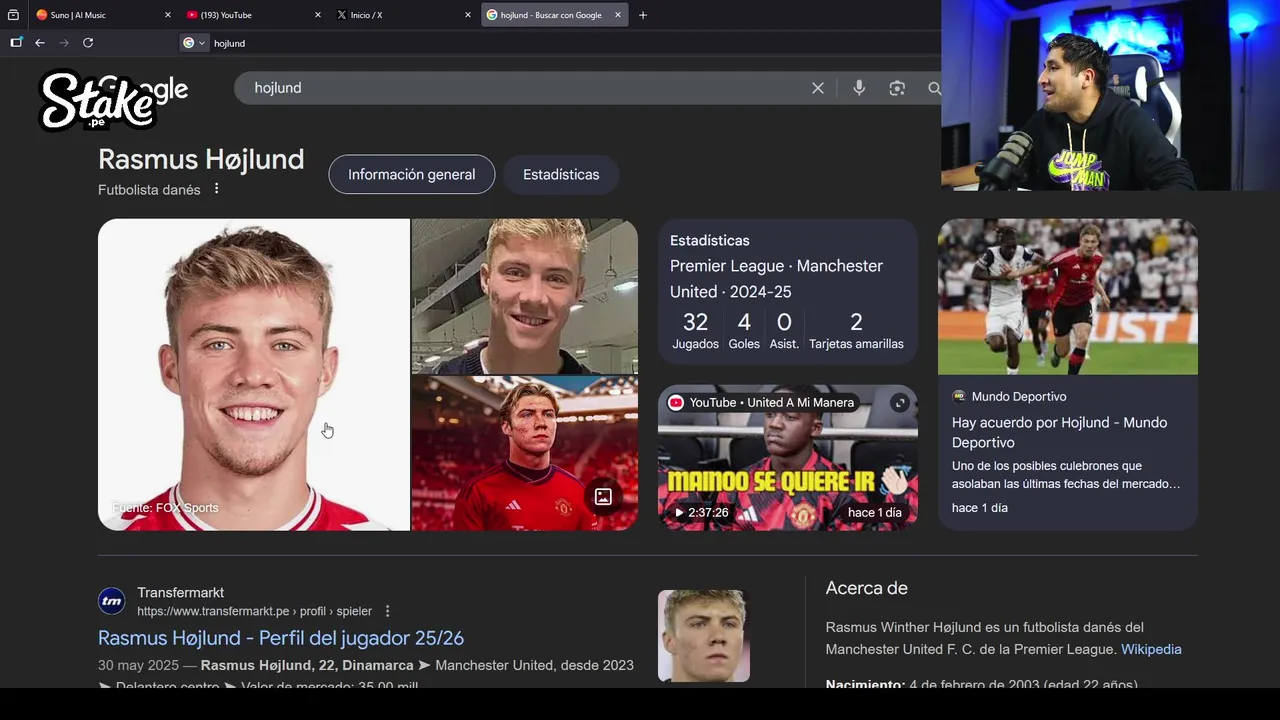Image resolution: width=1280 pixels, height=720 pixels.
Task: Click the address bar showing hojlund
Action: 560,43
